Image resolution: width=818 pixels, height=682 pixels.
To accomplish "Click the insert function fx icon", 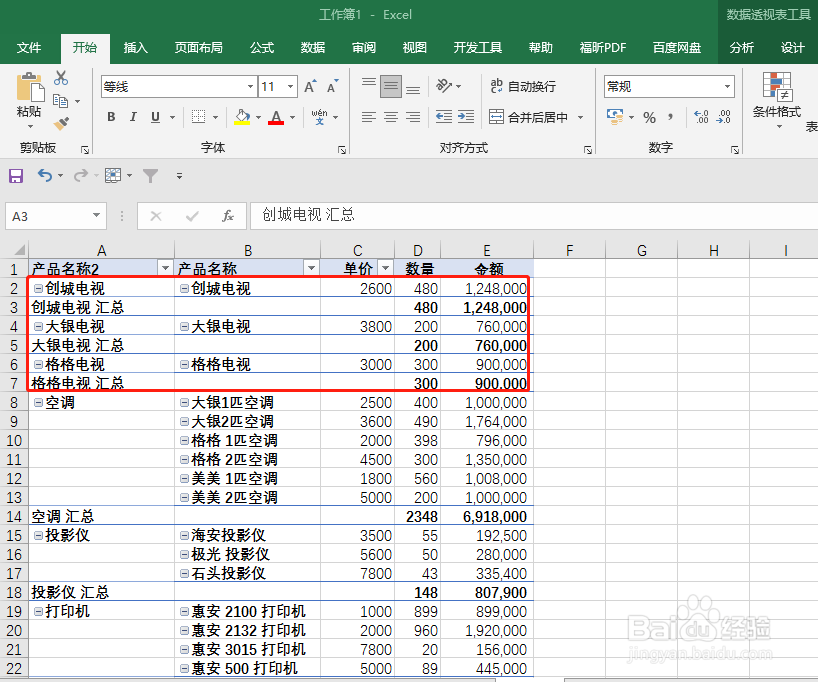I will point(228,216).
